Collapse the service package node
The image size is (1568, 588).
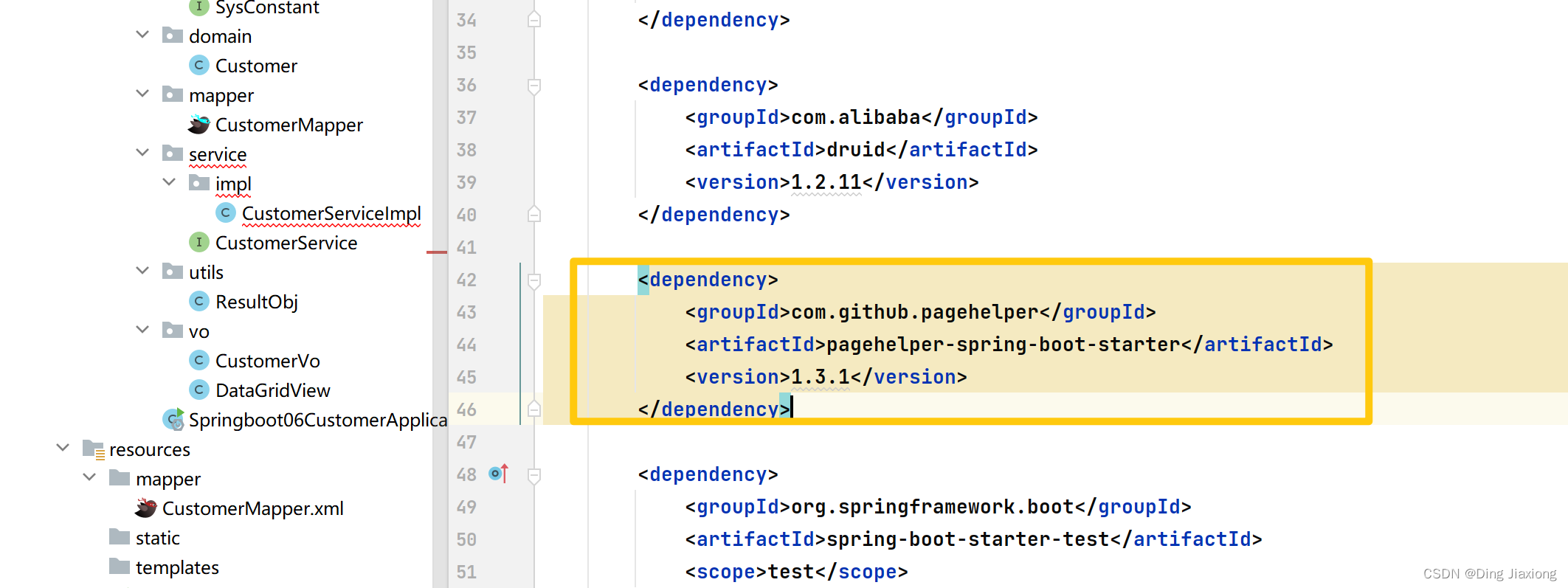point(142,153)
